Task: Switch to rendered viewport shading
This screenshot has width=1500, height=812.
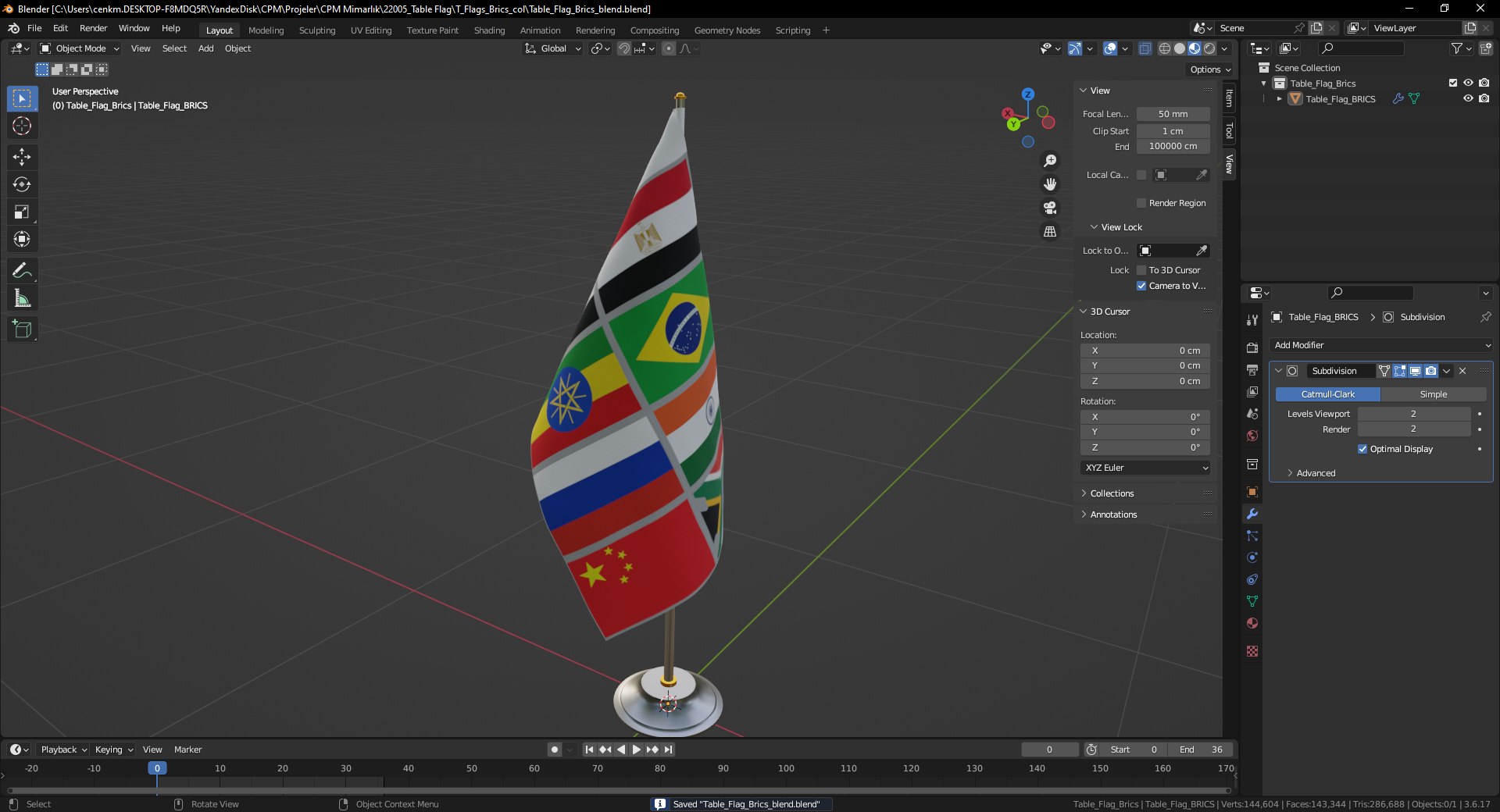Action: [x=1209, y=48]
